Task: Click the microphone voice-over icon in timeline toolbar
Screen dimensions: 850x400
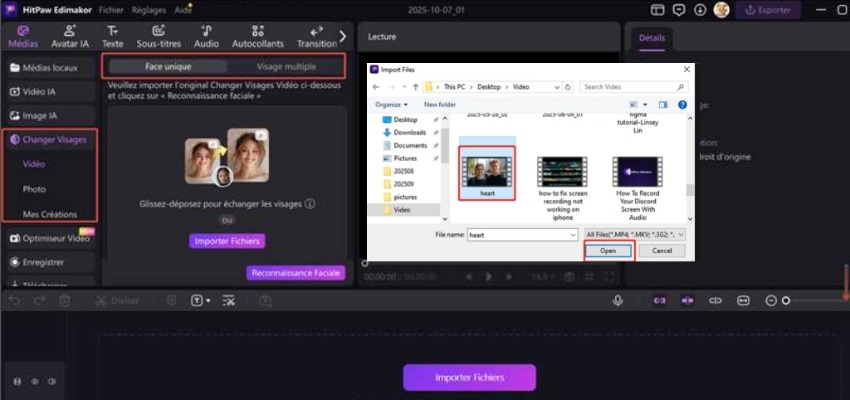Action: [x=618, y=300]
